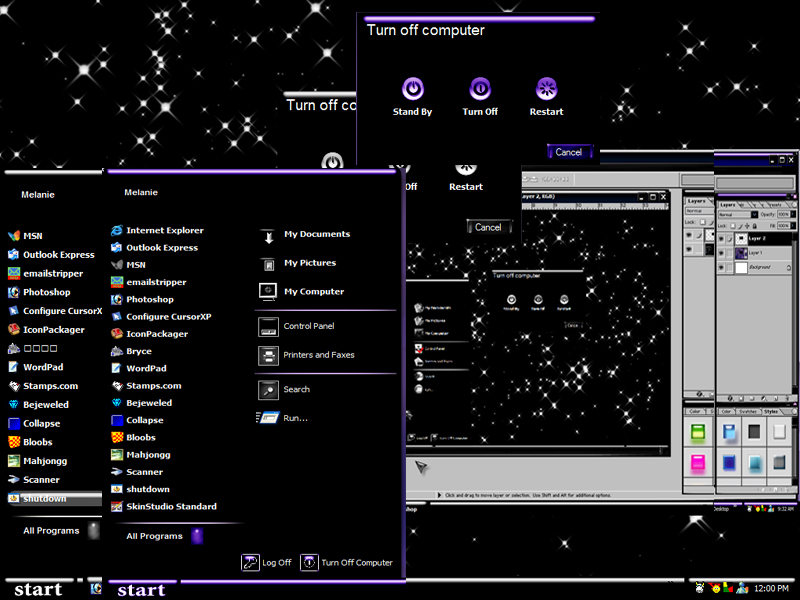Expand the Opacity slider arrow
This screenshot has height=600, width=800.
click(793, 214)
